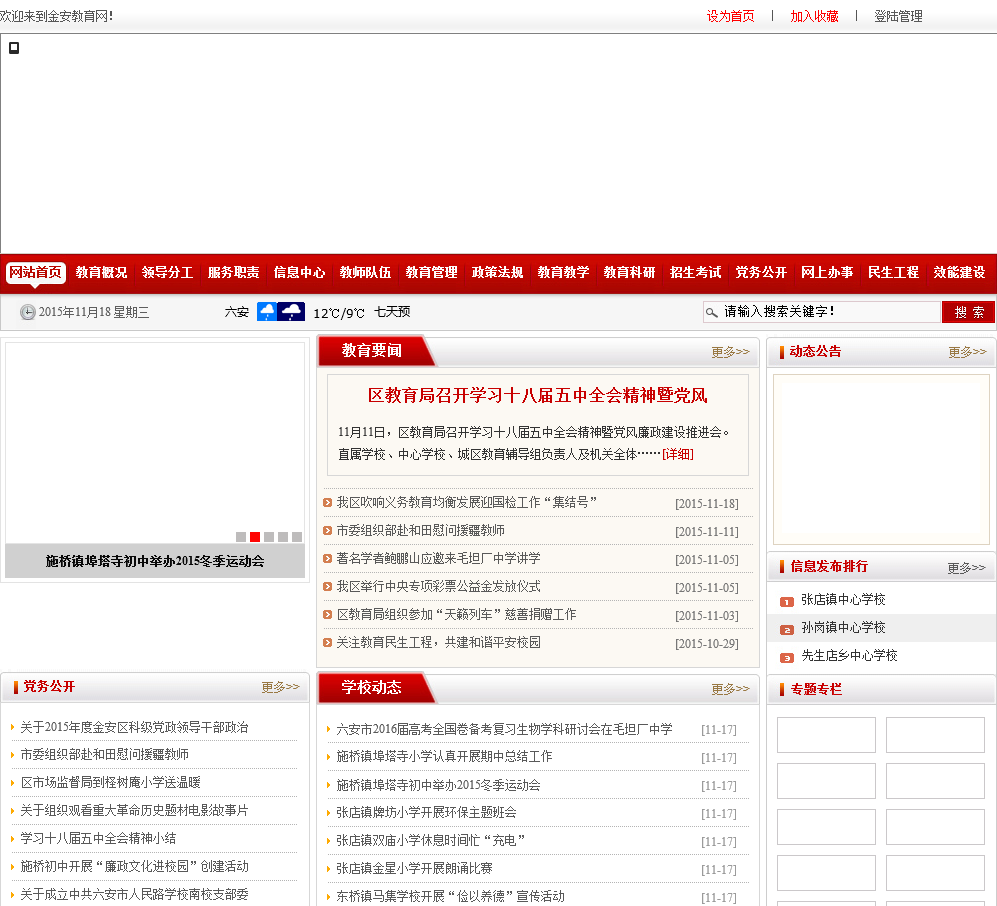The image size is (997, 906).
Task: Open the 招生考试 nav item
Action: coord(696,273)
